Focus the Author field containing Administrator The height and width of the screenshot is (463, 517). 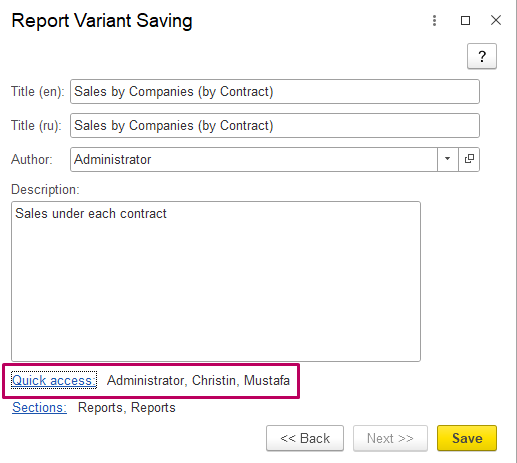254,159
